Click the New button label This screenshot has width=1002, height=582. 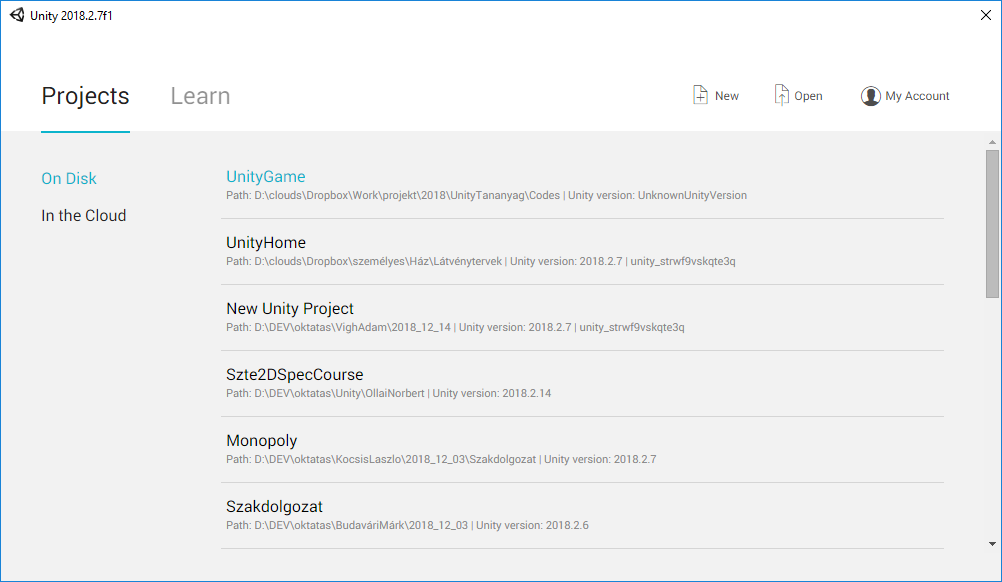click(x=727, y=96)
